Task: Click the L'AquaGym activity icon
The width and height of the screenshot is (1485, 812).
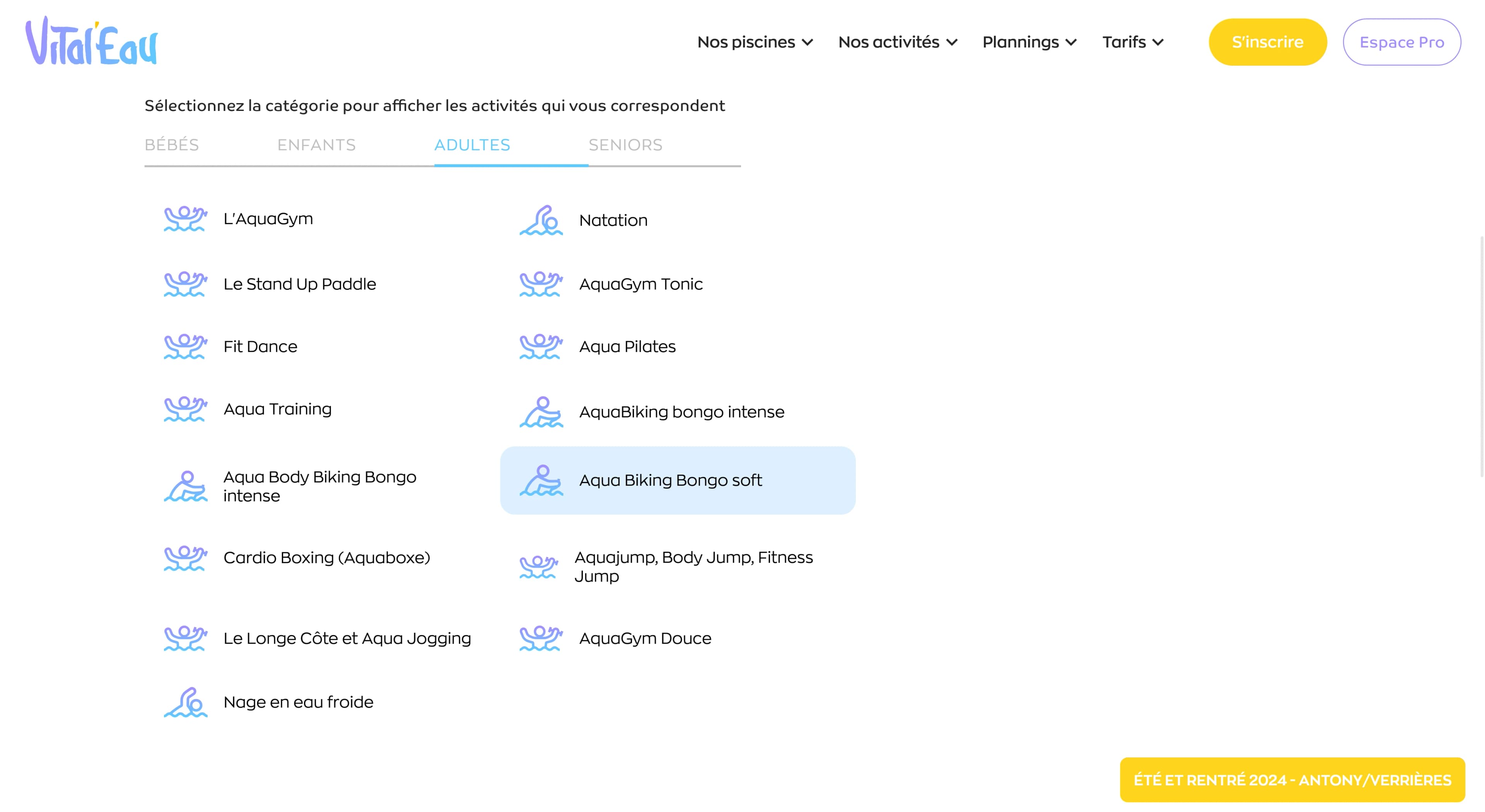Action: click(x=185, y=219)
